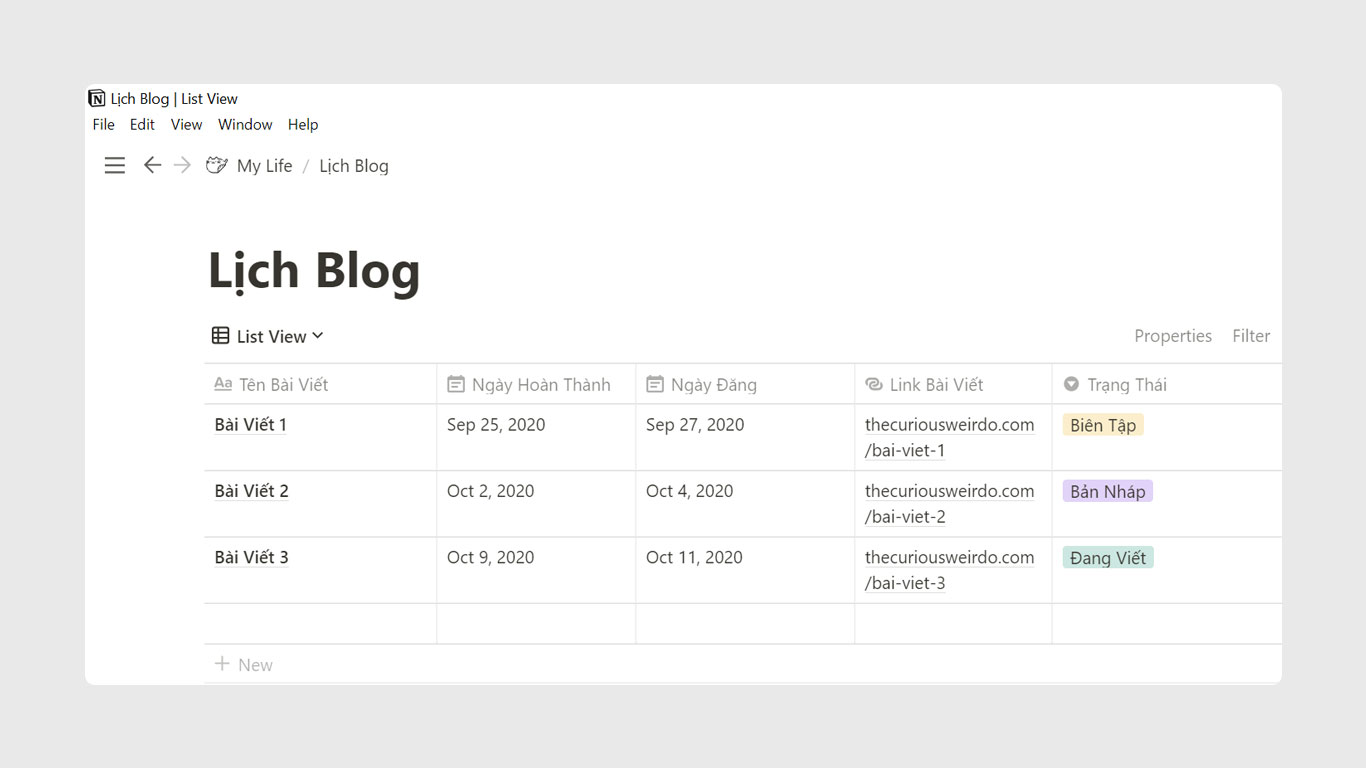Open the Window menu

pyautogui.click(x=245, y=125)
